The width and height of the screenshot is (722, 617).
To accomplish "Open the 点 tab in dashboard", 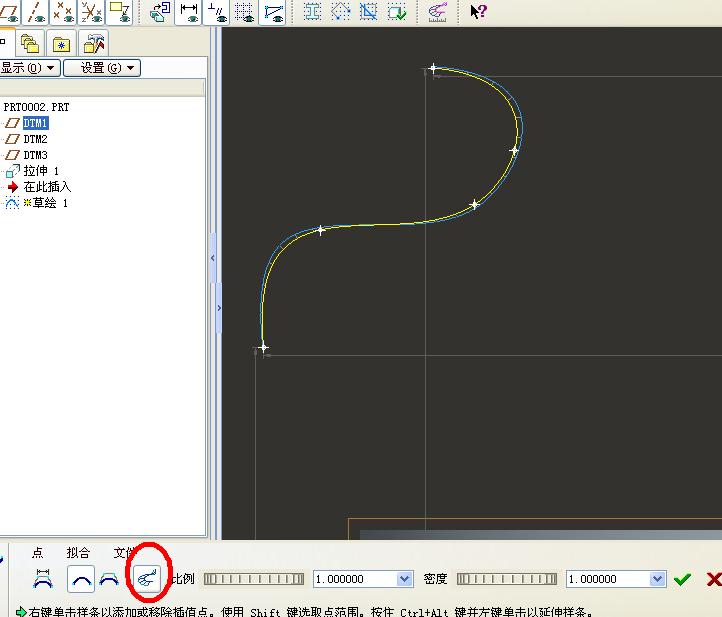I will point(38,553).
